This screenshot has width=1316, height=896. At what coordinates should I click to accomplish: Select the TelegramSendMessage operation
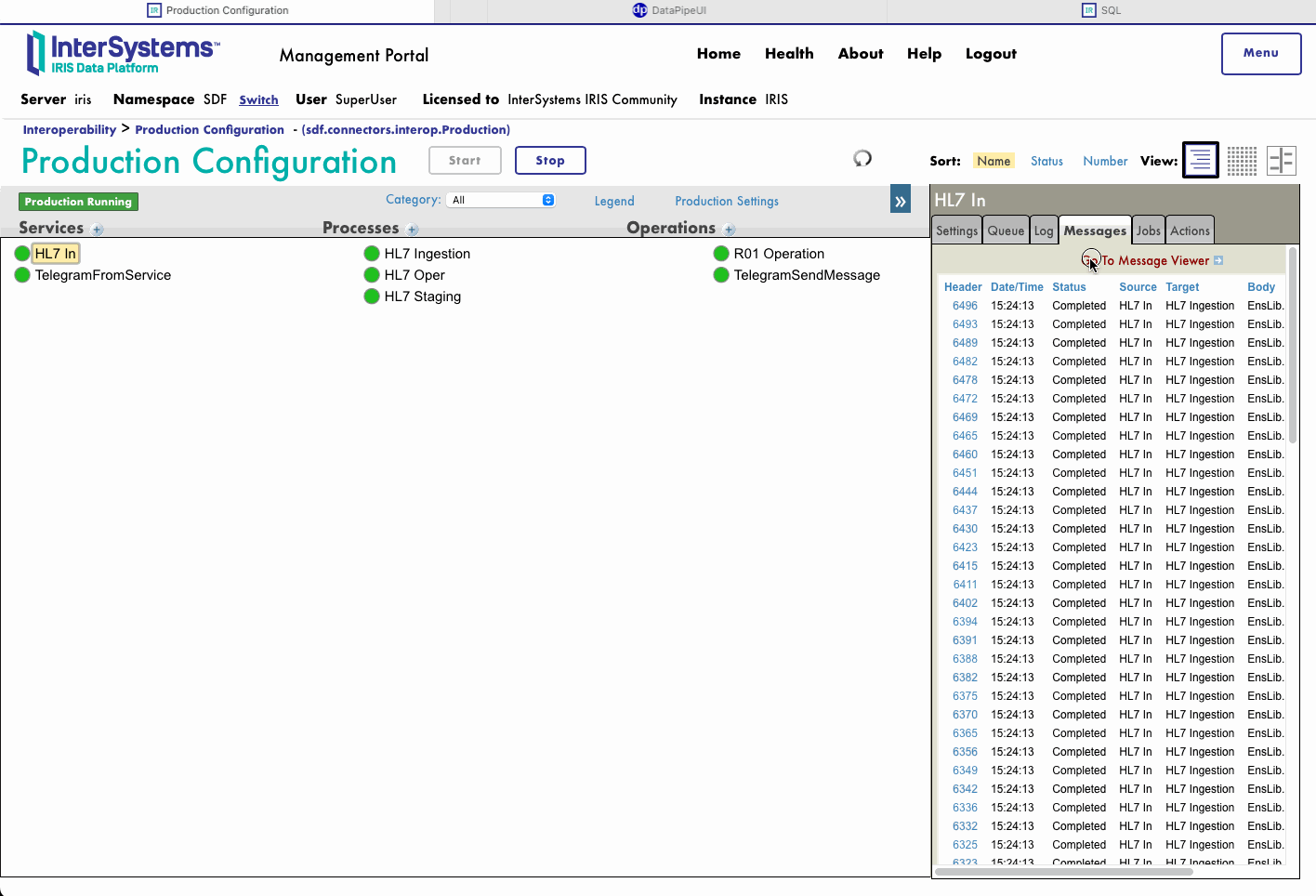[x=807, y=275]
